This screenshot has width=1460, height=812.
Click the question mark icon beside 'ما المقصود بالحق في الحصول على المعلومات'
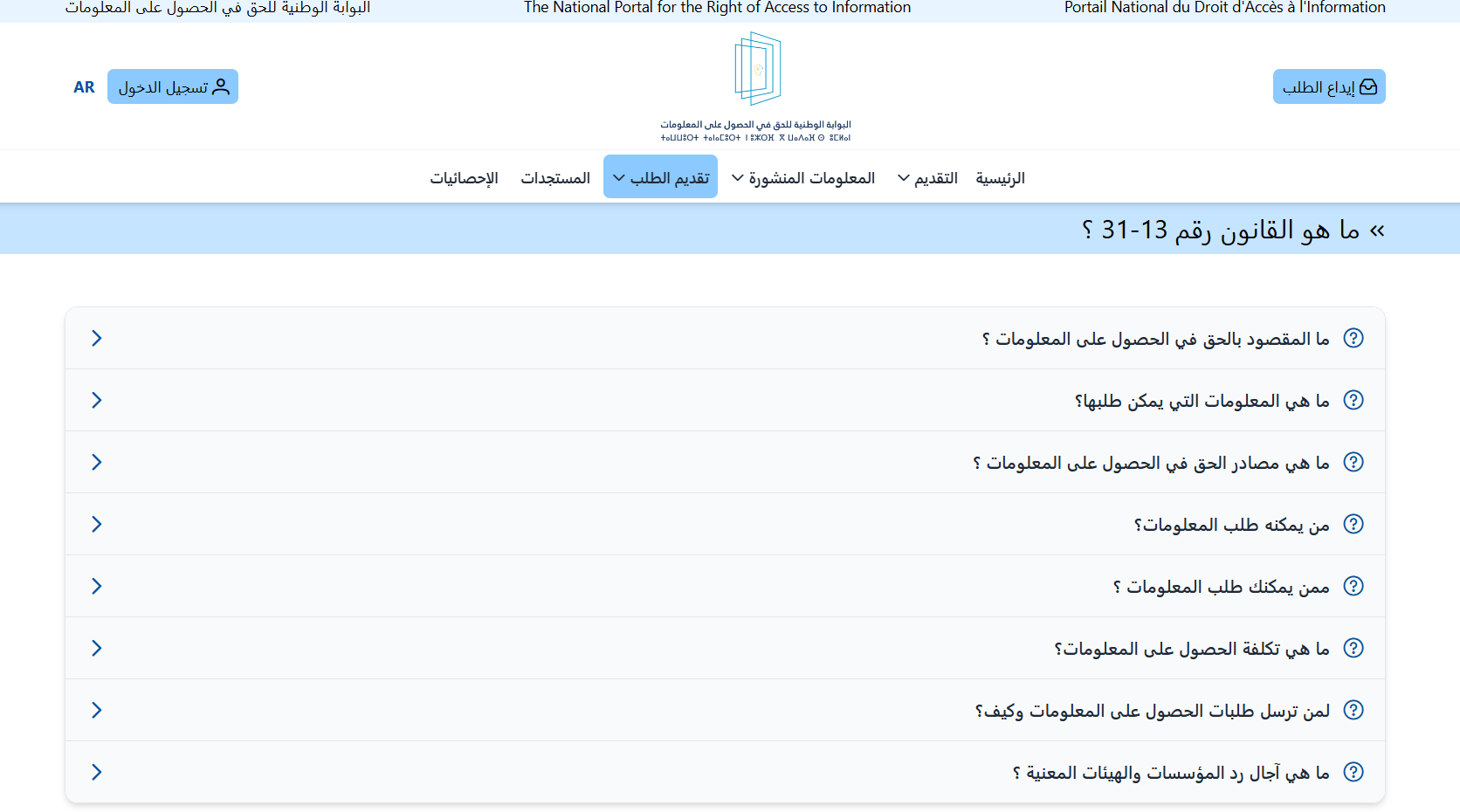tap(1353, 338)
